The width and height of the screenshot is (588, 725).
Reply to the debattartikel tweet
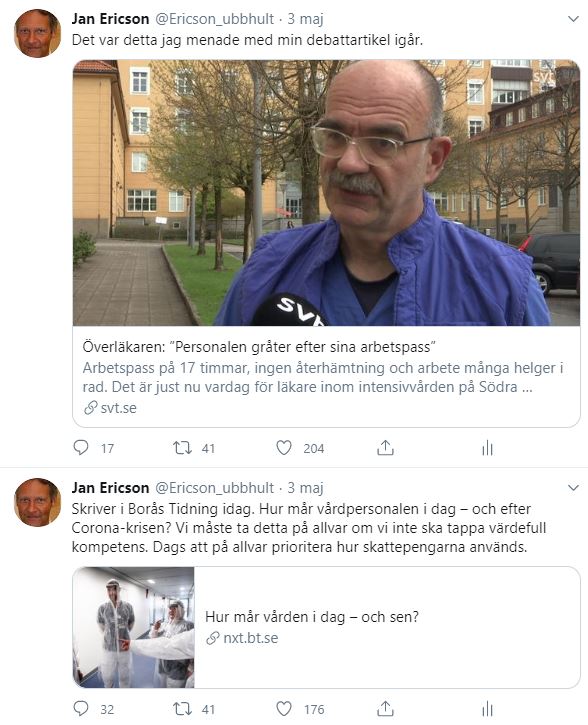coord(81,448)
